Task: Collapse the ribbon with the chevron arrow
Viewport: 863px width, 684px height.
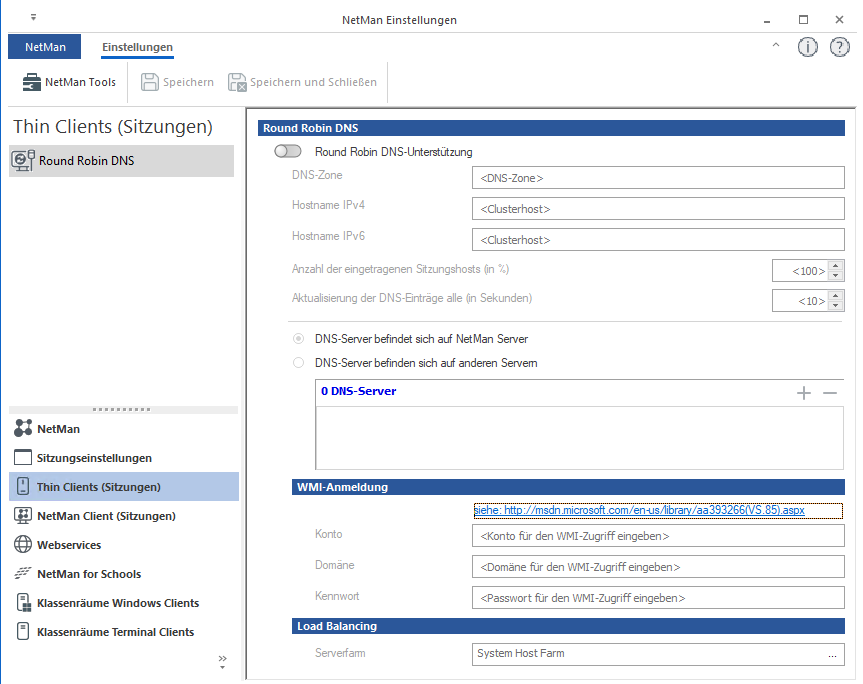Action: click(776, 46)
